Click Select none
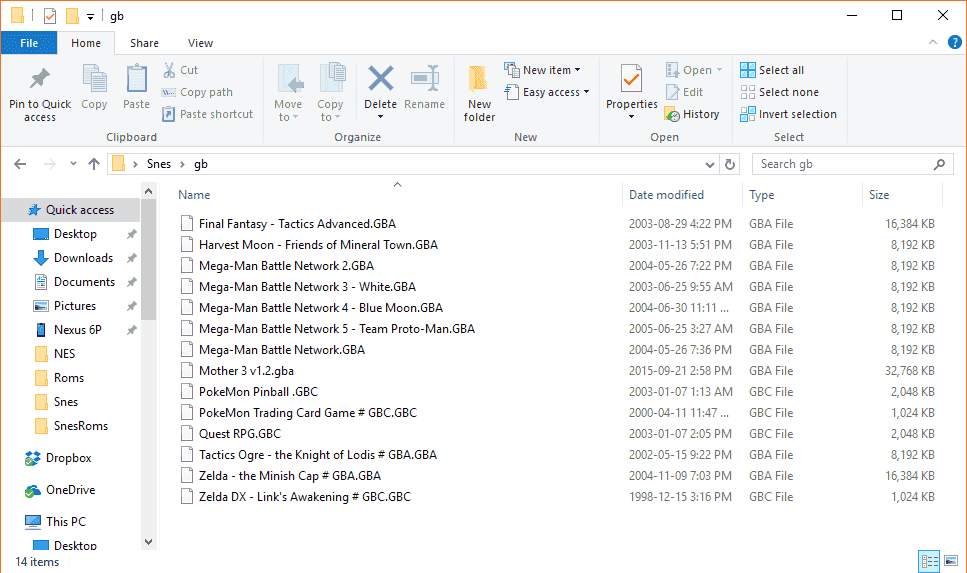This screenshot has height=573, width=967. pos(780,92)
